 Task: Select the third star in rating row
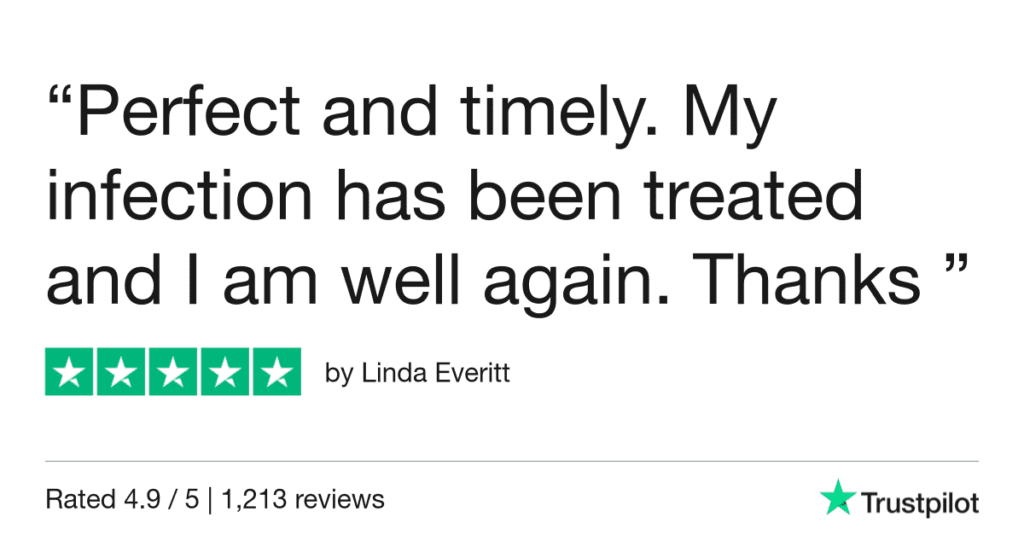pyautogui.click(x=173, y=372)
